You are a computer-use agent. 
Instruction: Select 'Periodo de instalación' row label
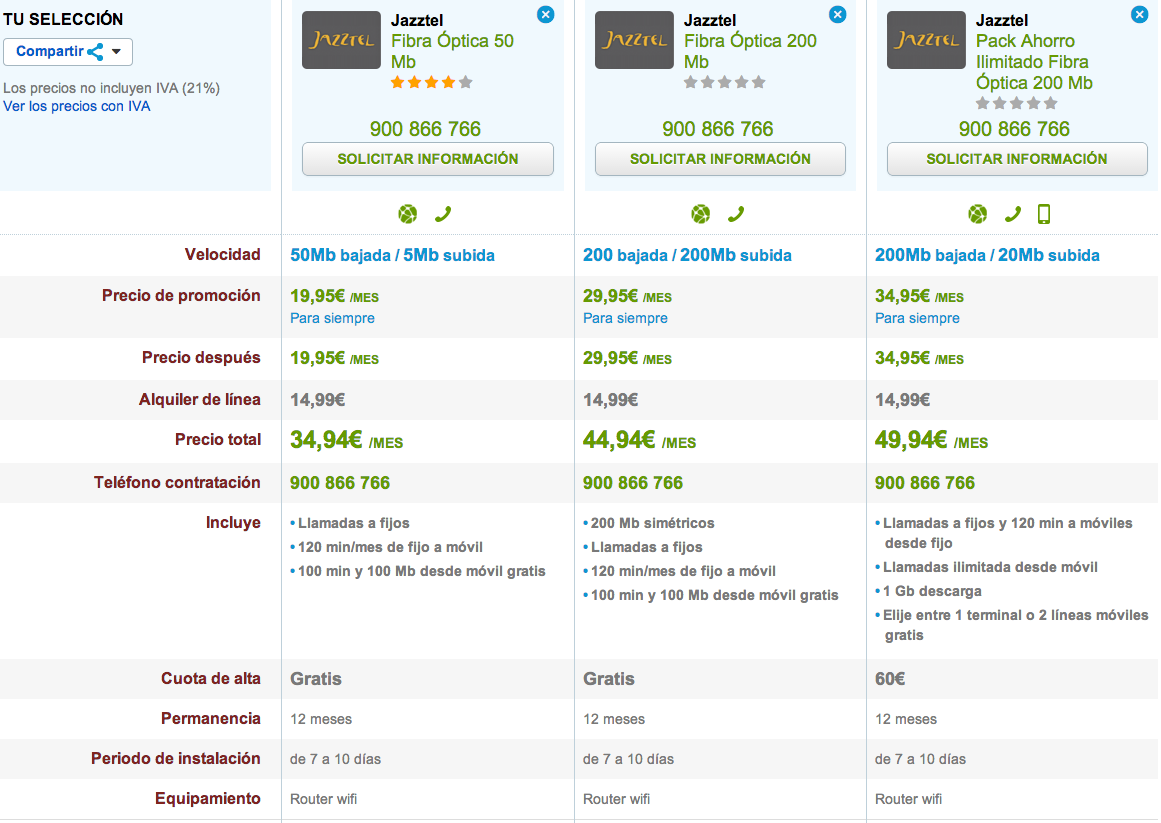click(x=176, y=759)
